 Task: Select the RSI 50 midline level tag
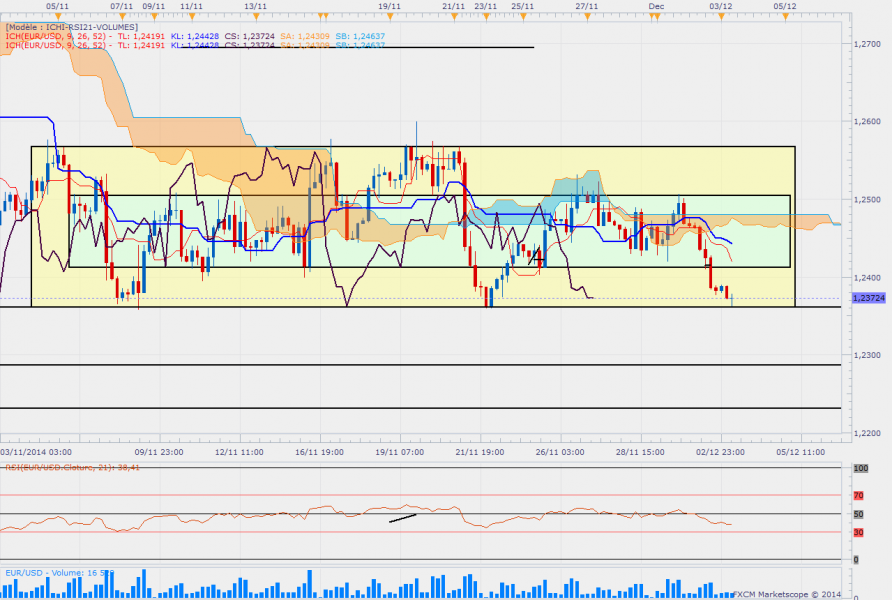tap(858, 514)
